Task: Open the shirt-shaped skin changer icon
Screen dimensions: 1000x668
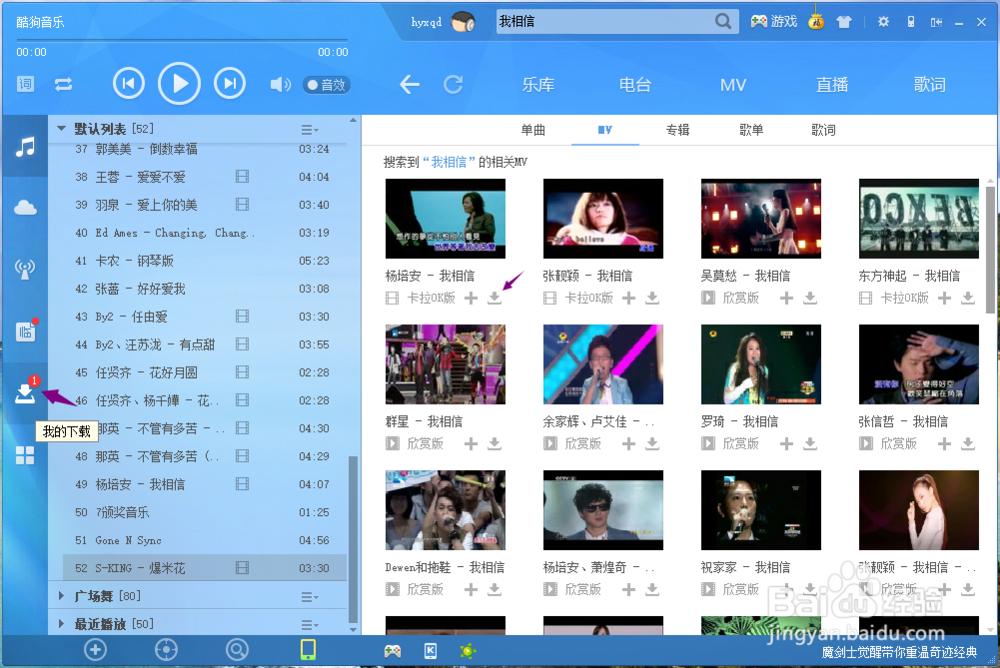Action: click(843, 20)
